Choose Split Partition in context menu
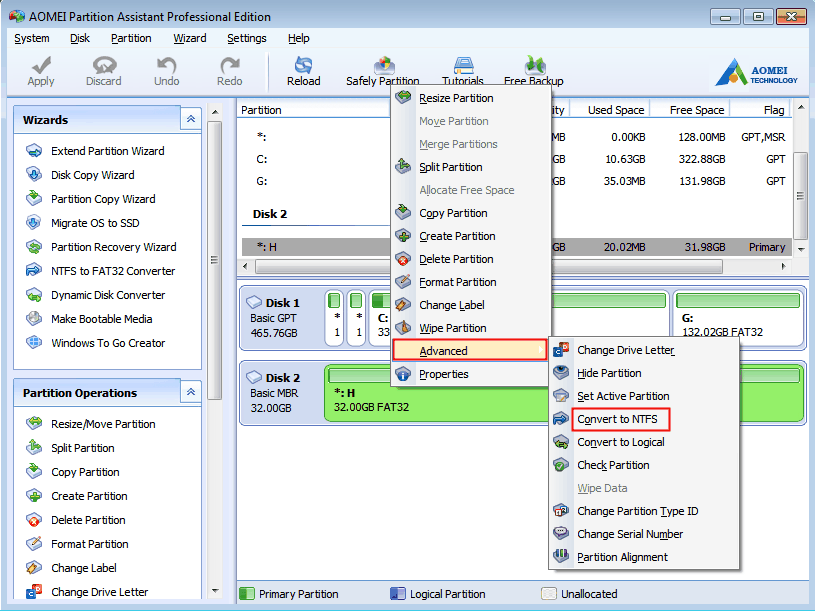This screenshot has width=815, height=611. coord(471,167)
